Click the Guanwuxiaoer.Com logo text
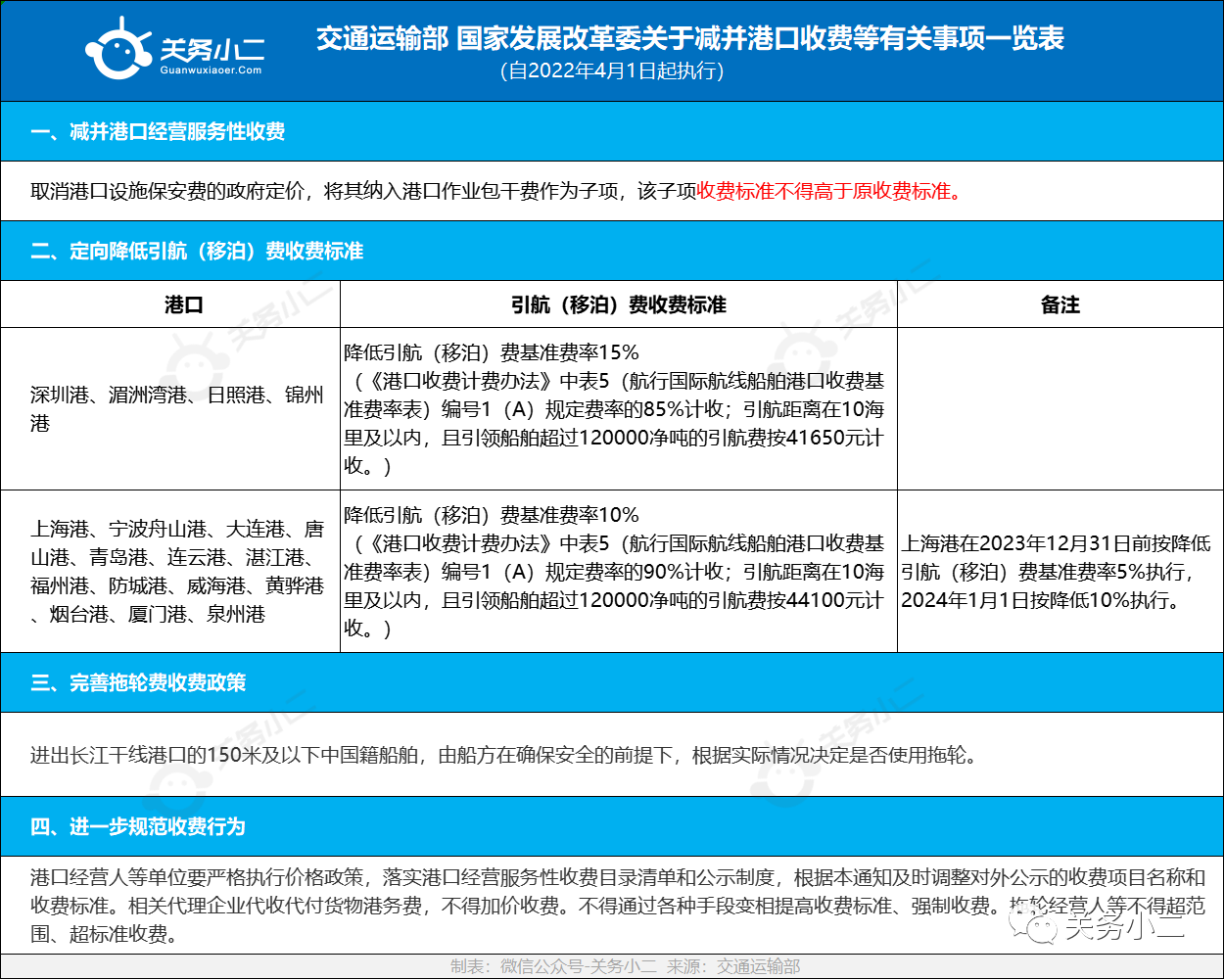This screenshot has width=1225, height=980. (211, 70)
